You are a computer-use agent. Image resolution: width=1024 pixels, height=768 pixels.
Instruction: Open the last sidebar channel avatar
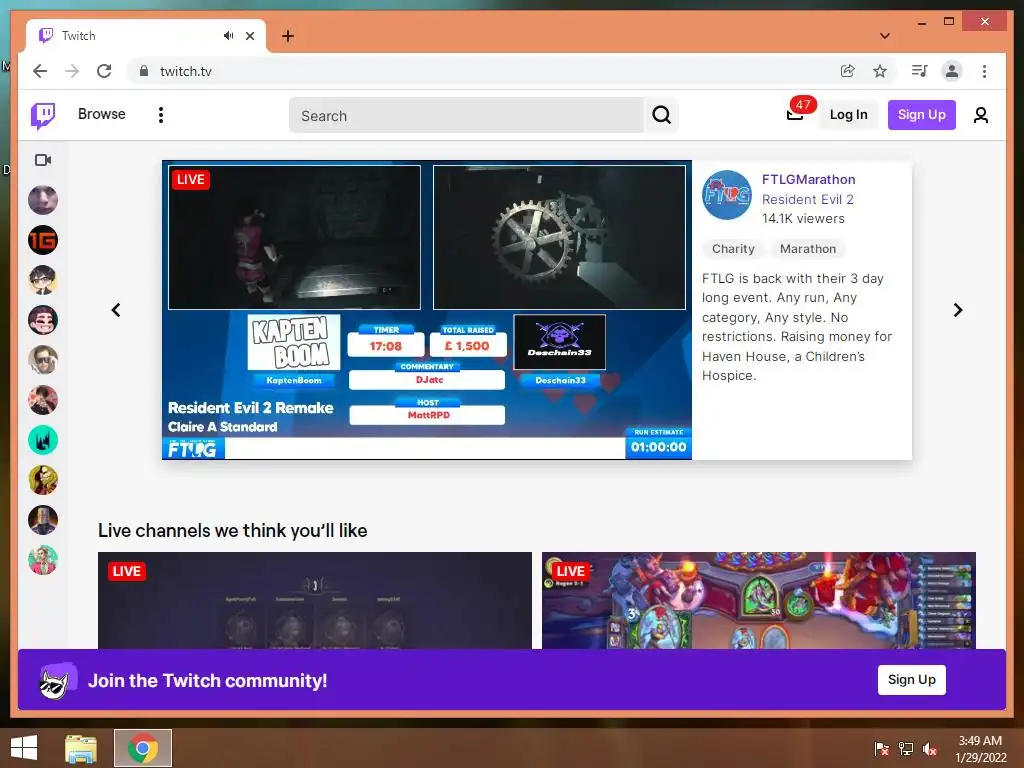click(43, 560)
